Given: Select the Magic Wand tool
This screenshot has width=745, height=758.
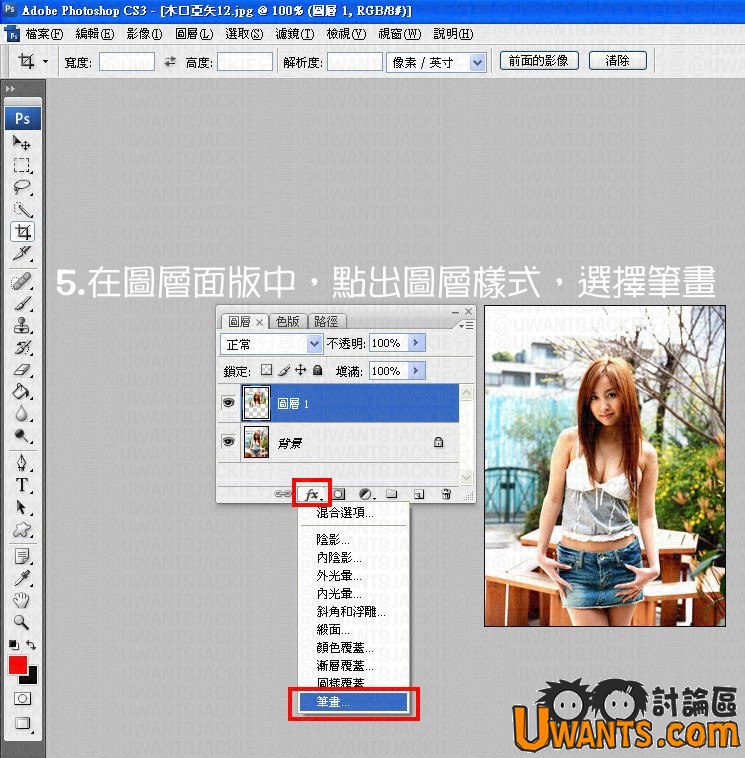Looking at the screenshot, I should point(21,209).
